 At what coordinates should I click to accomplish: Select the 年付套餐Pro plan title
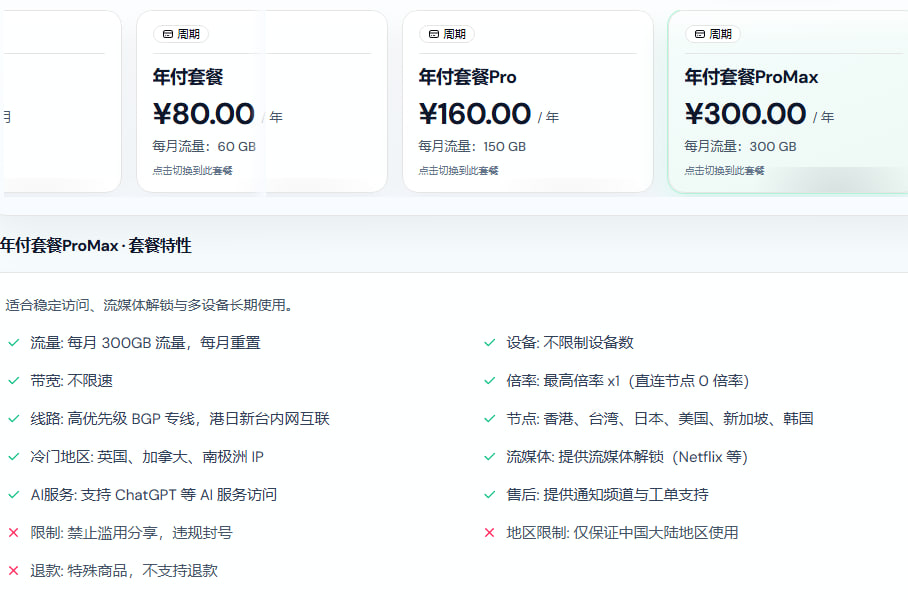tap(467, 77)
